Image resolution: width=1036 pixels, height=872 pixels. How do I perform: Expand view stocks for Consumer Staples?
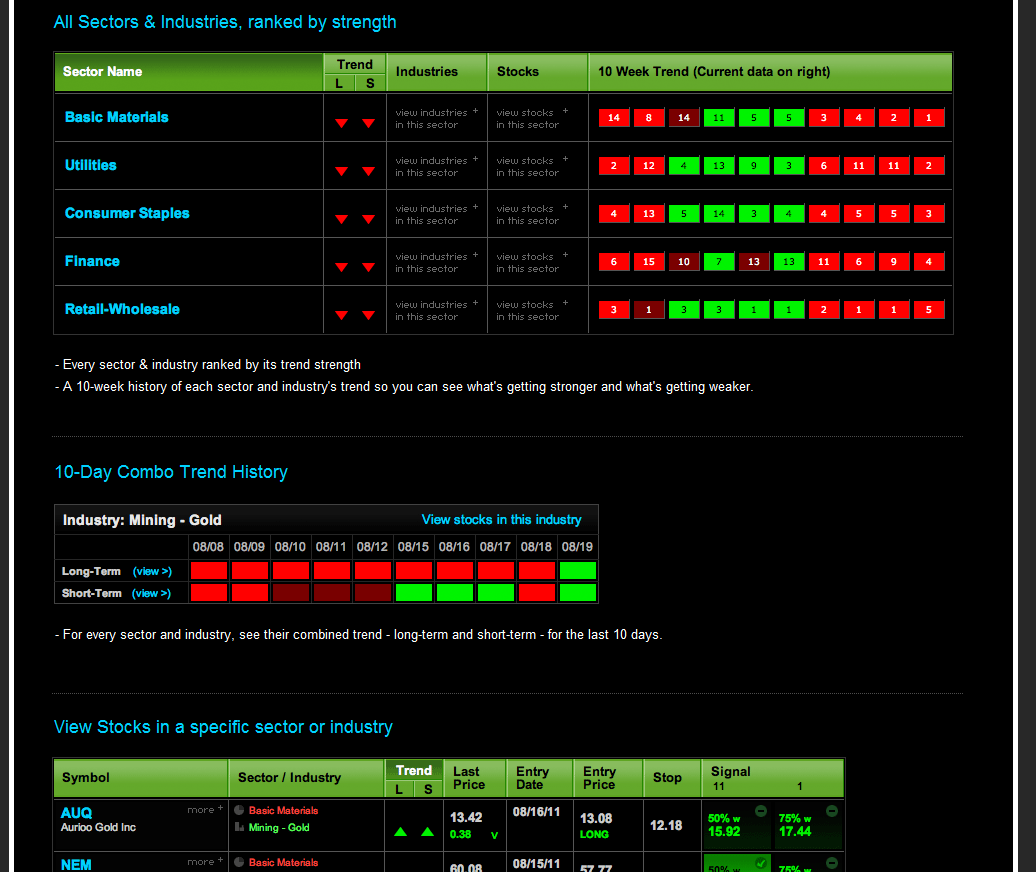click(532, 215)
